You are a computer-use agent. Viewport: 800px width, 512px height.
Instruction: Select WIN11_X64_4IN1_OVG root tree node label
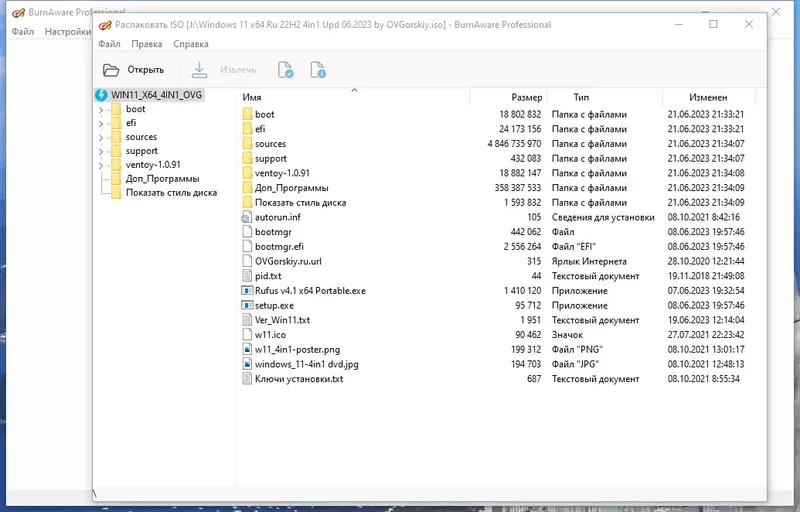click(156, 95)
